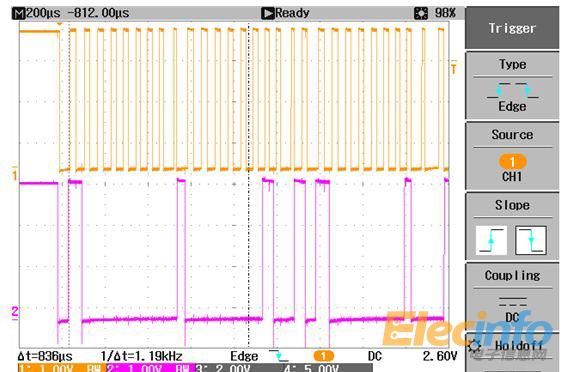This screenshot has height=372, width=566.
Task: Toggle channel 2 ground marker
Action: (15, 312)
